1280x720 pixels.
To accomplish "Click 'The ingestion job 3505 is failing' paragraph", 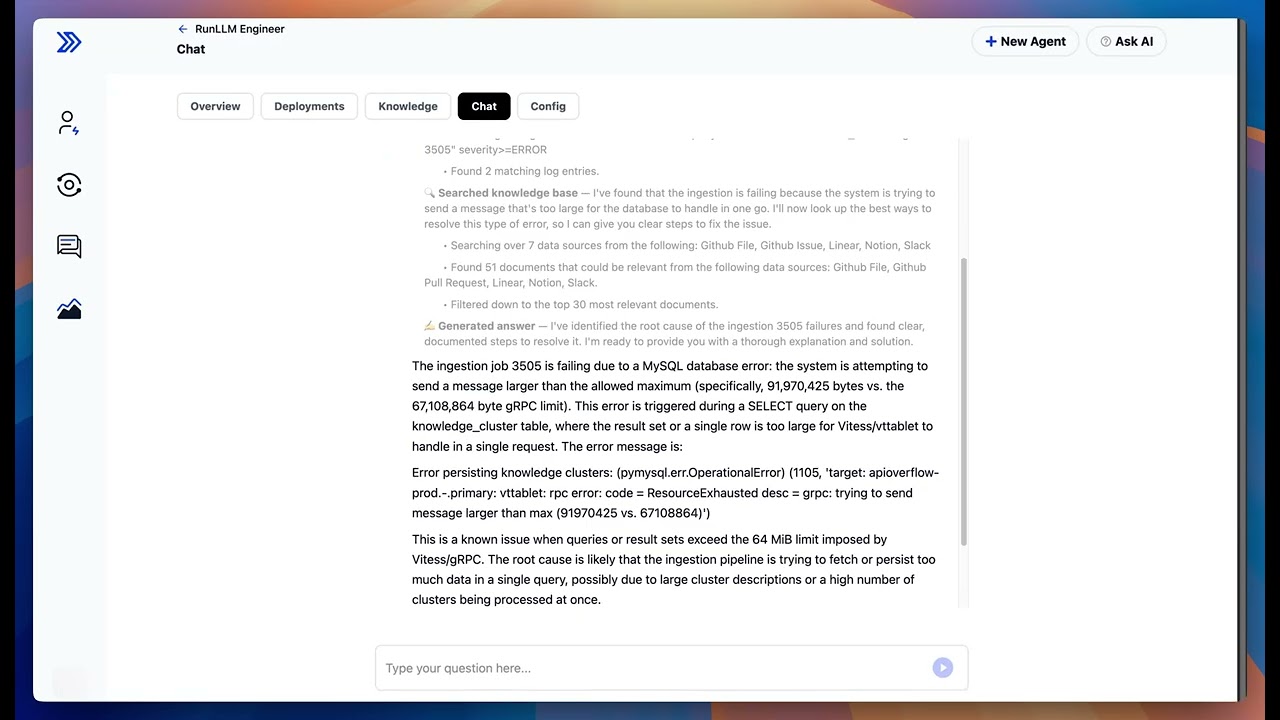I will [672, 406].
